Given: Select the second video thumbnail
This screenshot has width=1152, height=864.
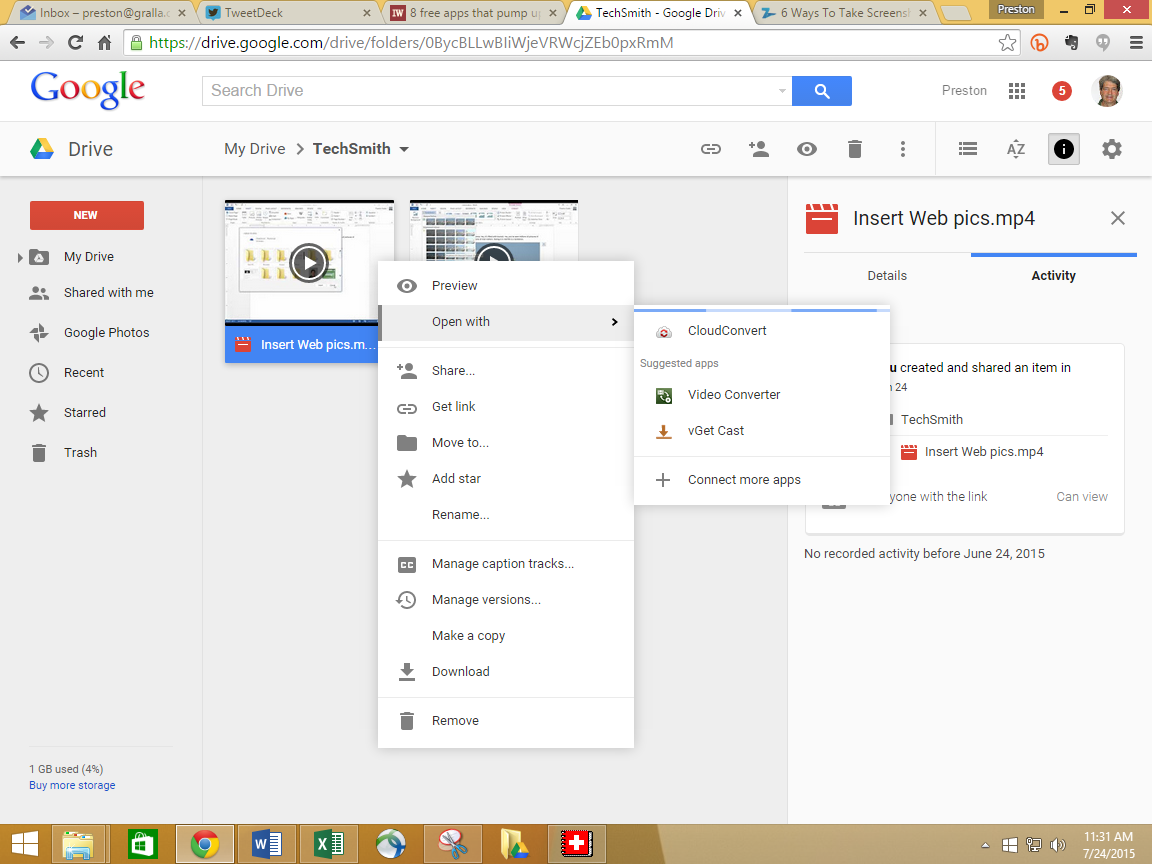Looking at the screenshot, I should [x=494, y=231].
